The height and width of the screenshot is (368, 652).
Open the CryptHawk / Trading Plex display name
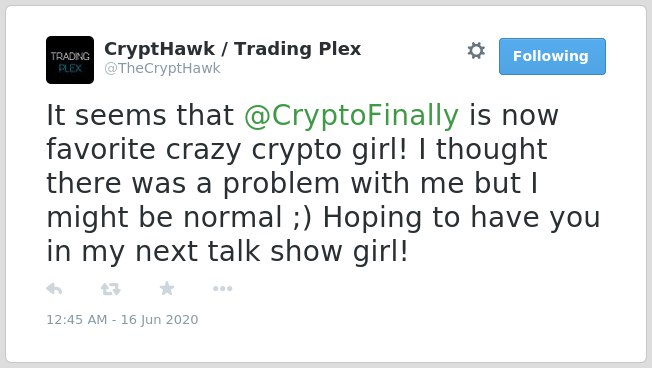point(232,49)
